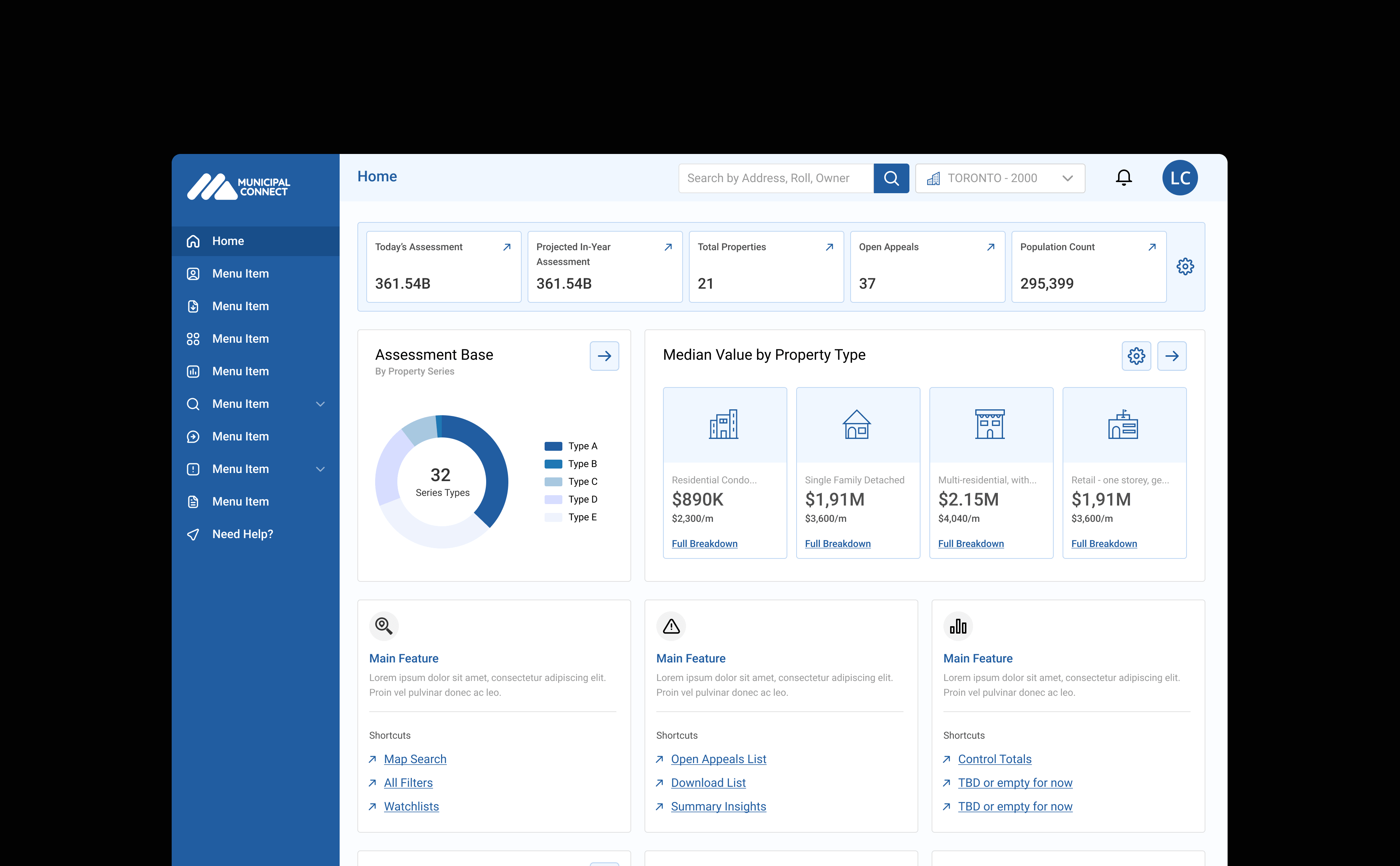Open the Open Appeals List shortcut

click(x=718, y=759)
